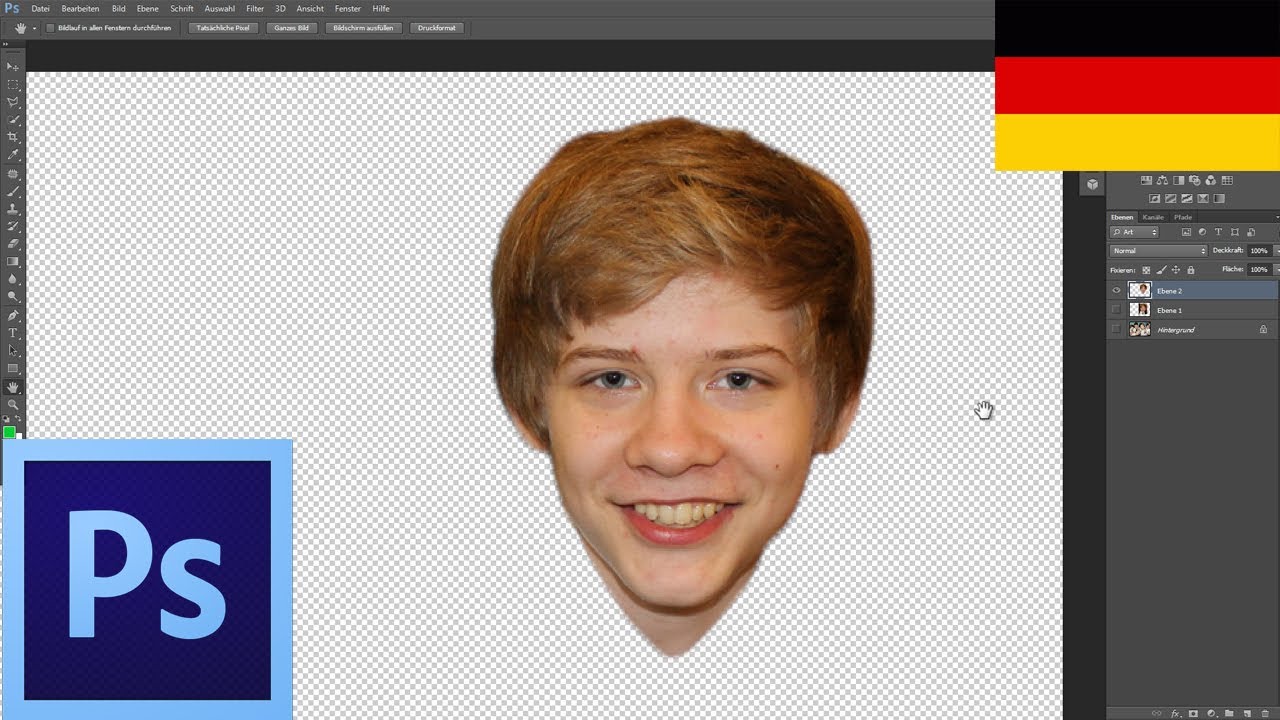Select the Brush tool
This screenshot has width=1280, height=720.
[x=13, y=191]
